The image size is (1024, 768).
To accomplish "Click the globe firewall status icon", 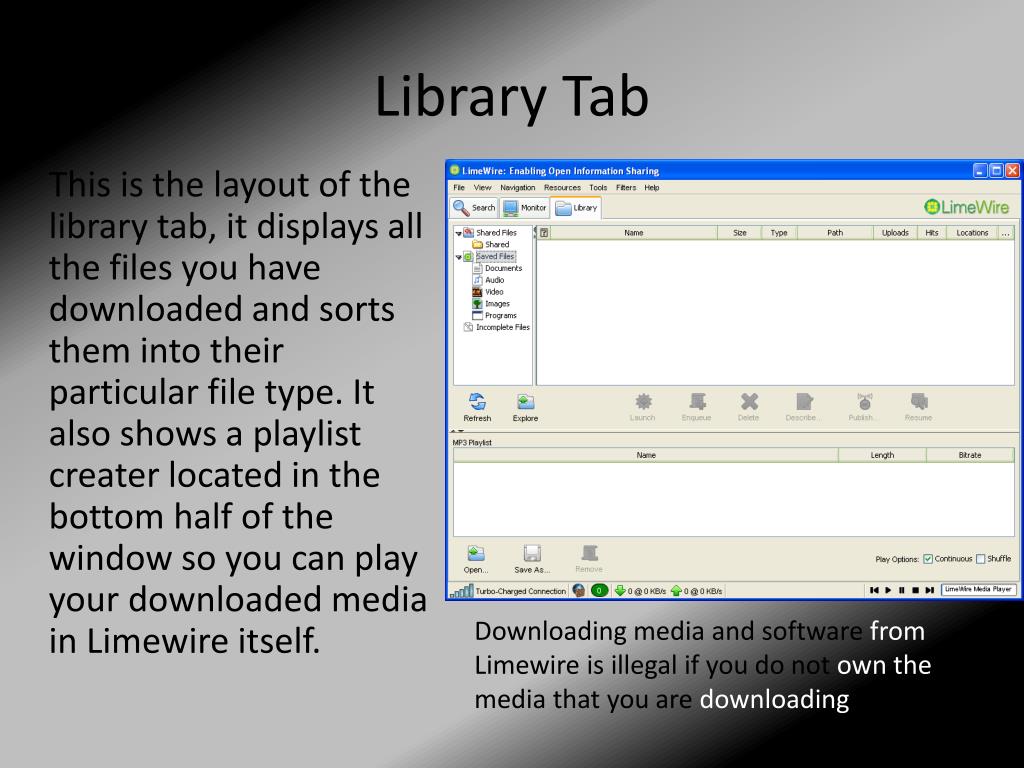I will tap(579, 590).
